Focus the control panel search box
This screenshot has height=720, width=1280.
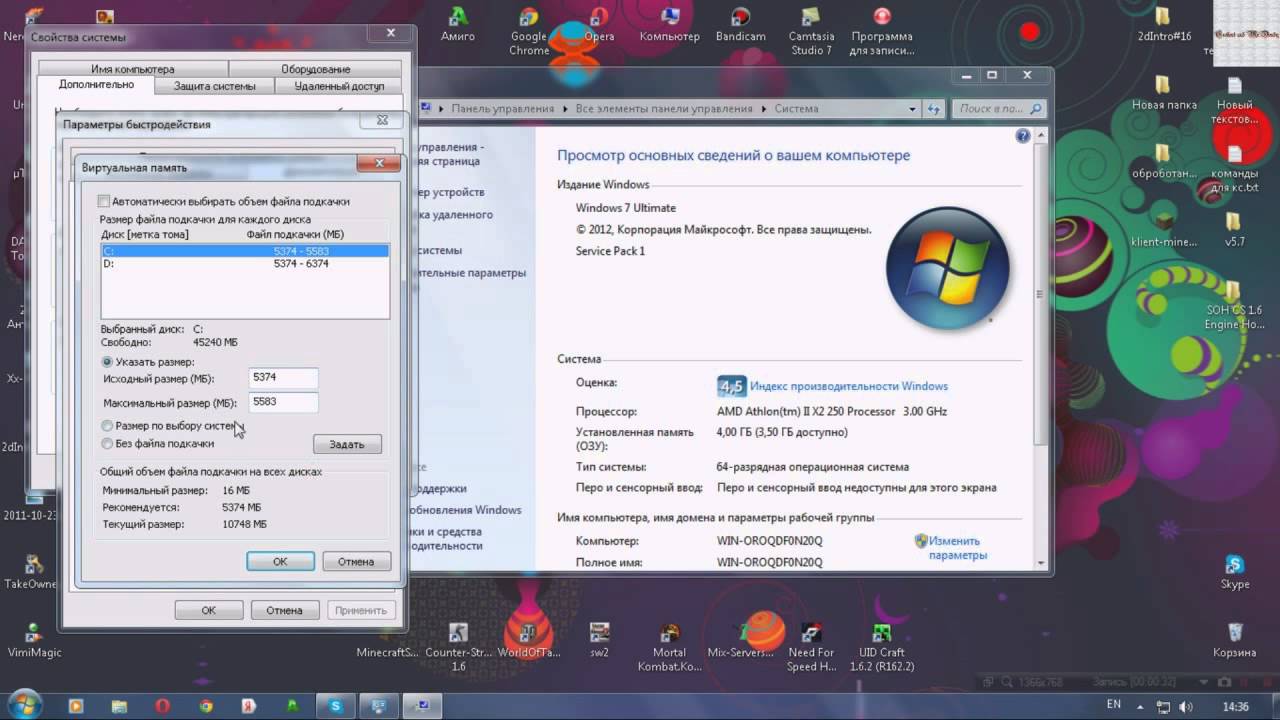1000,109
